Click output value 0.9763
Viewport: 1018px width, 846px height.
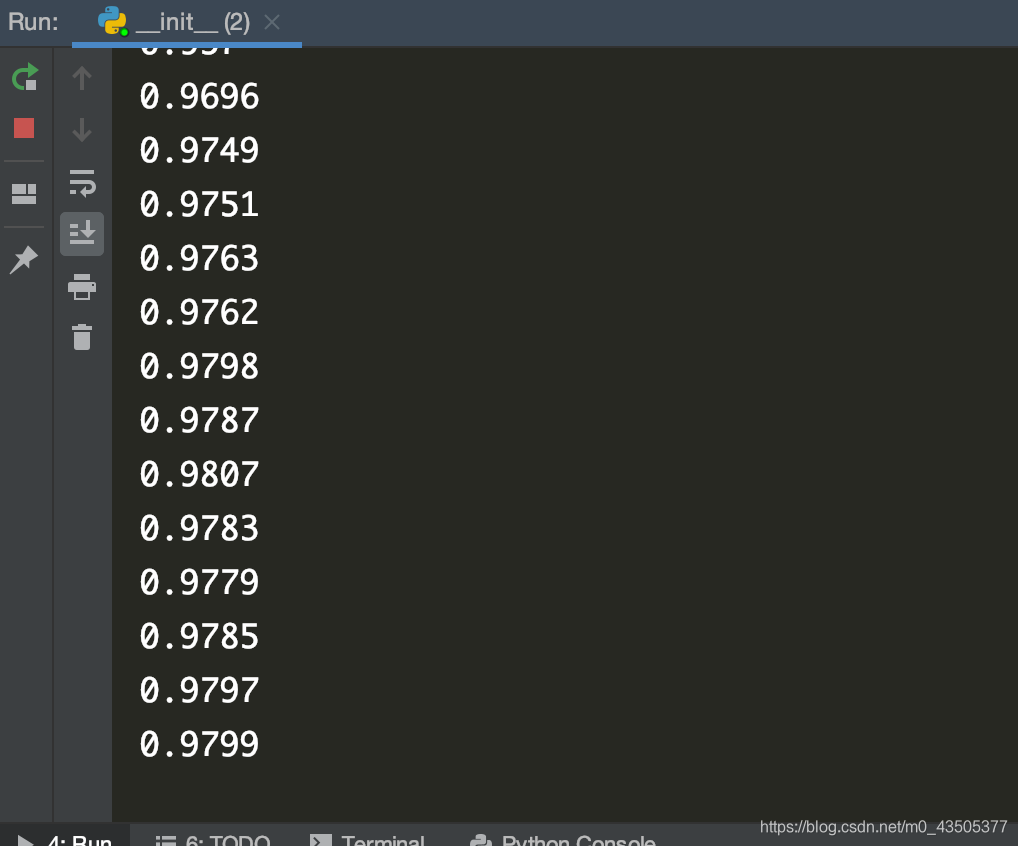(x=199, y=258)
